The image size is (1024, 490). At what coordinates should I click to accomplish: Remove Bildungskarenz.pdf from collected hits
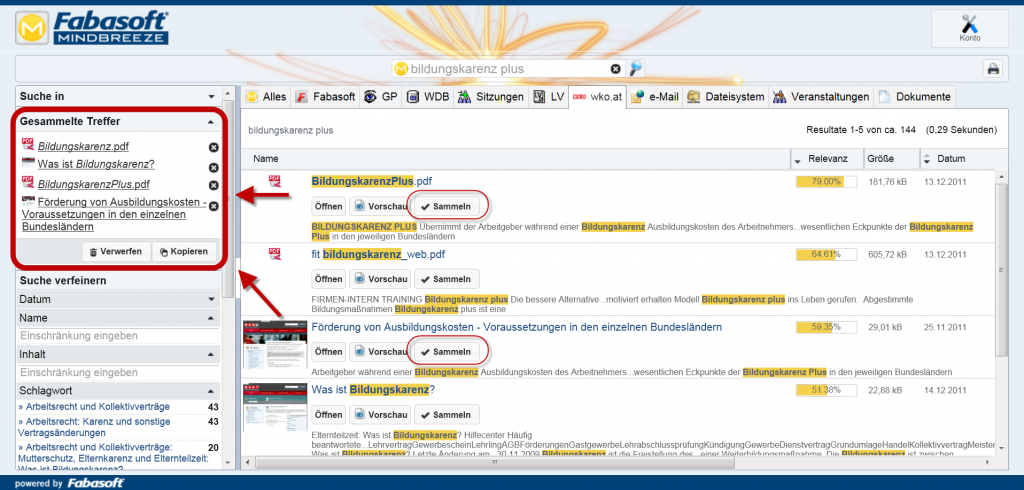click(x=213, y=148)
